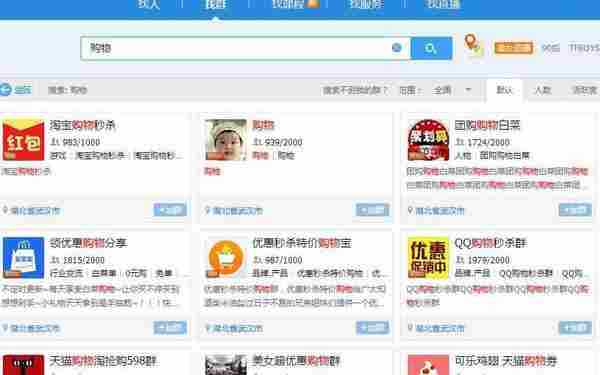The height and width of the screenshot is (375, 600).
Task: Open the 淘宝购物秒杀 red envelope group avatar
Action: pos(23,140)
